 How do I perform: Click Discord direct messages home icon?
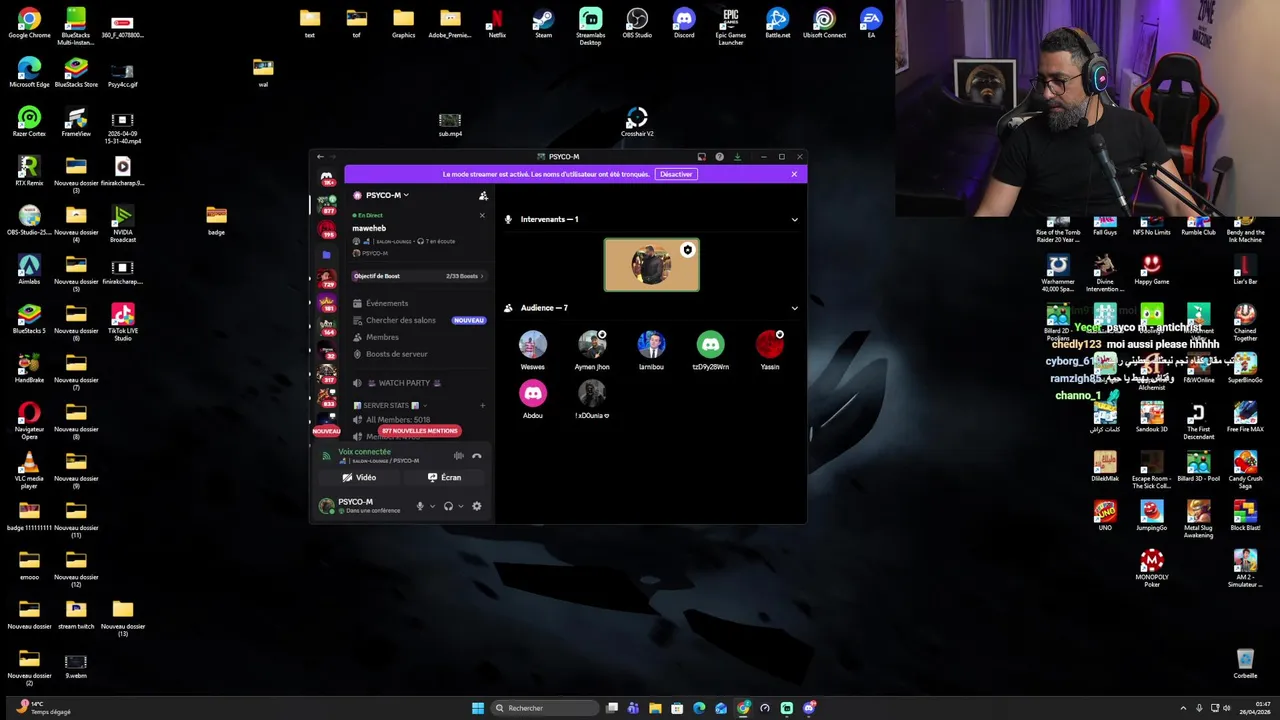tap(326, 178)
